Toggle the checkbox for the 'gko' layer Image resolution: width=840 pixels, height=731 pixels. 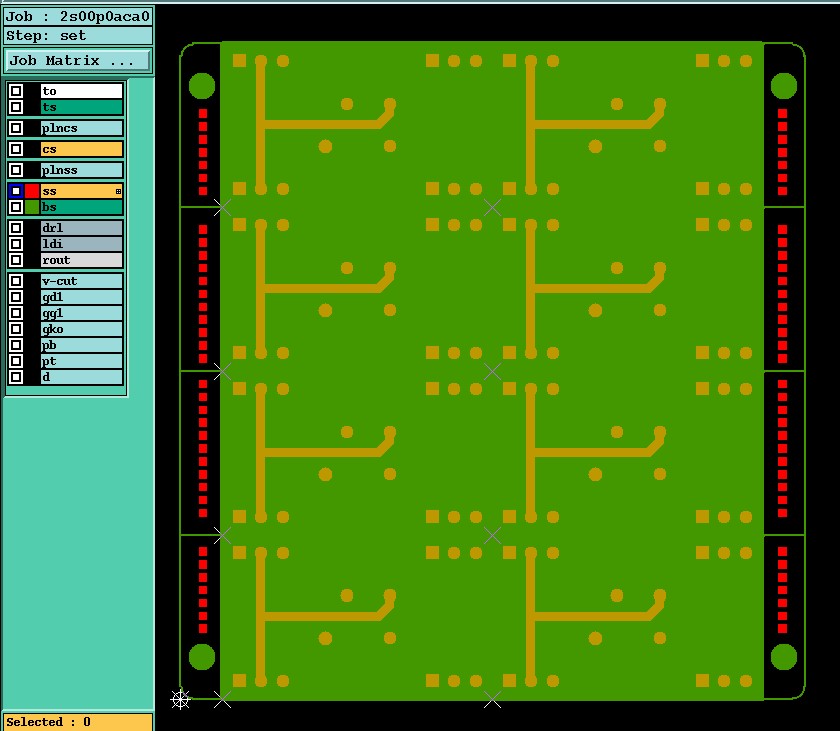click(x=16, y=329)
